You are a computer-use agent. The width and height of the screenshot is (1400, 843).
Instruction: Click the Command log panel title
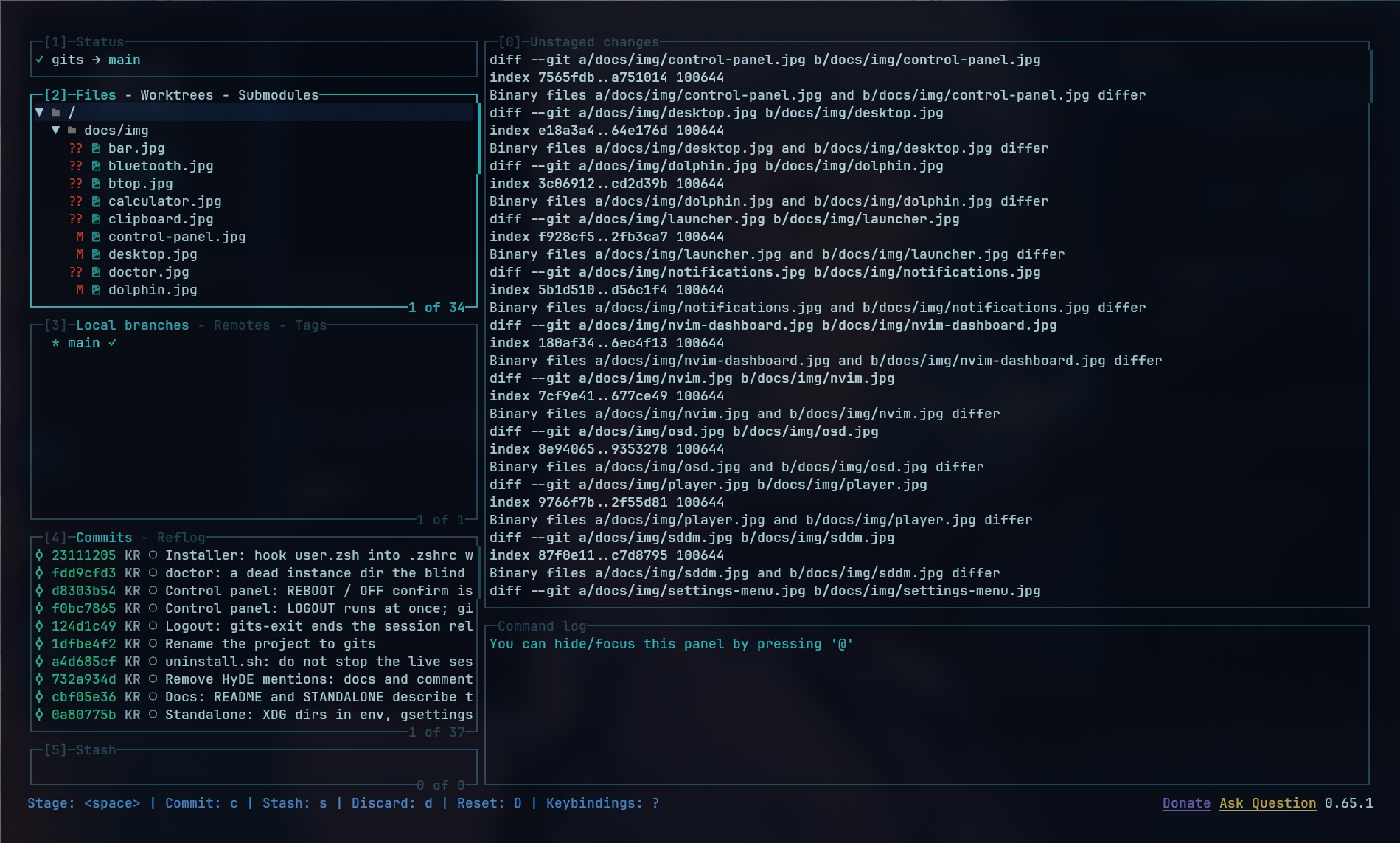tap(542, 626)
